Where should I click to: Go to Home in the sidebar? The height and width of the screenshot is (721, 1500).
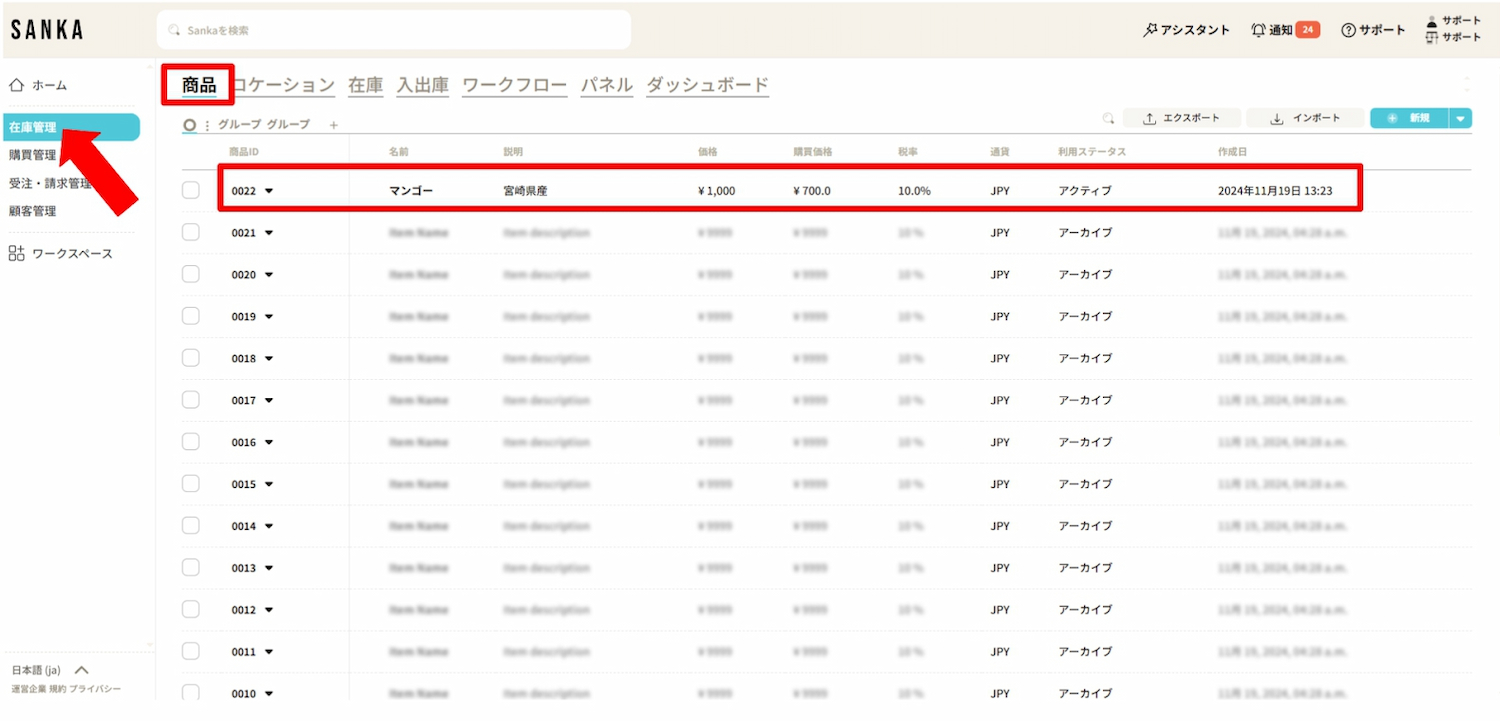(x=39, y=85)
